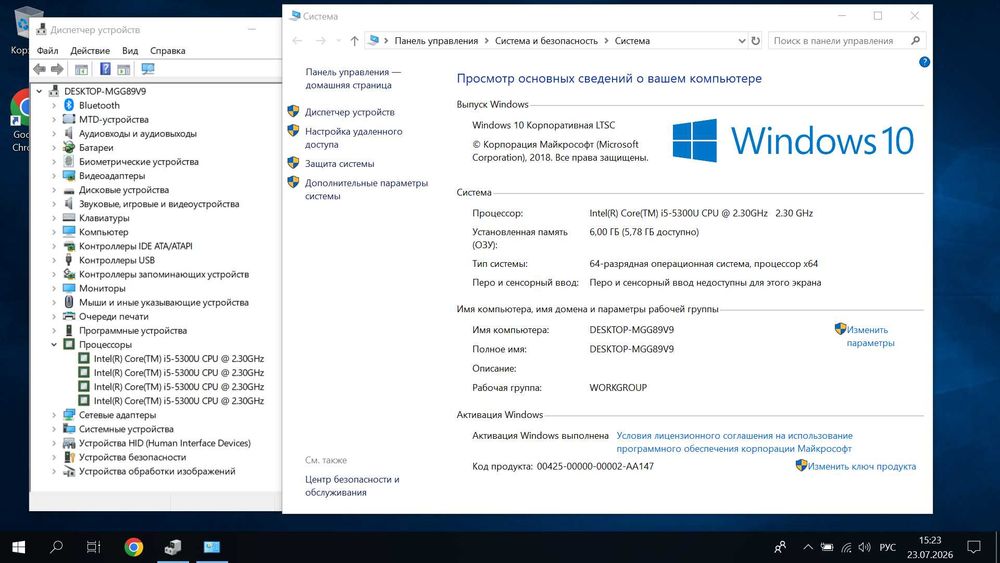Select Биометрические устройства
Image resolution: width=1000 pixels, height=563 pixels.
point(138,161)
